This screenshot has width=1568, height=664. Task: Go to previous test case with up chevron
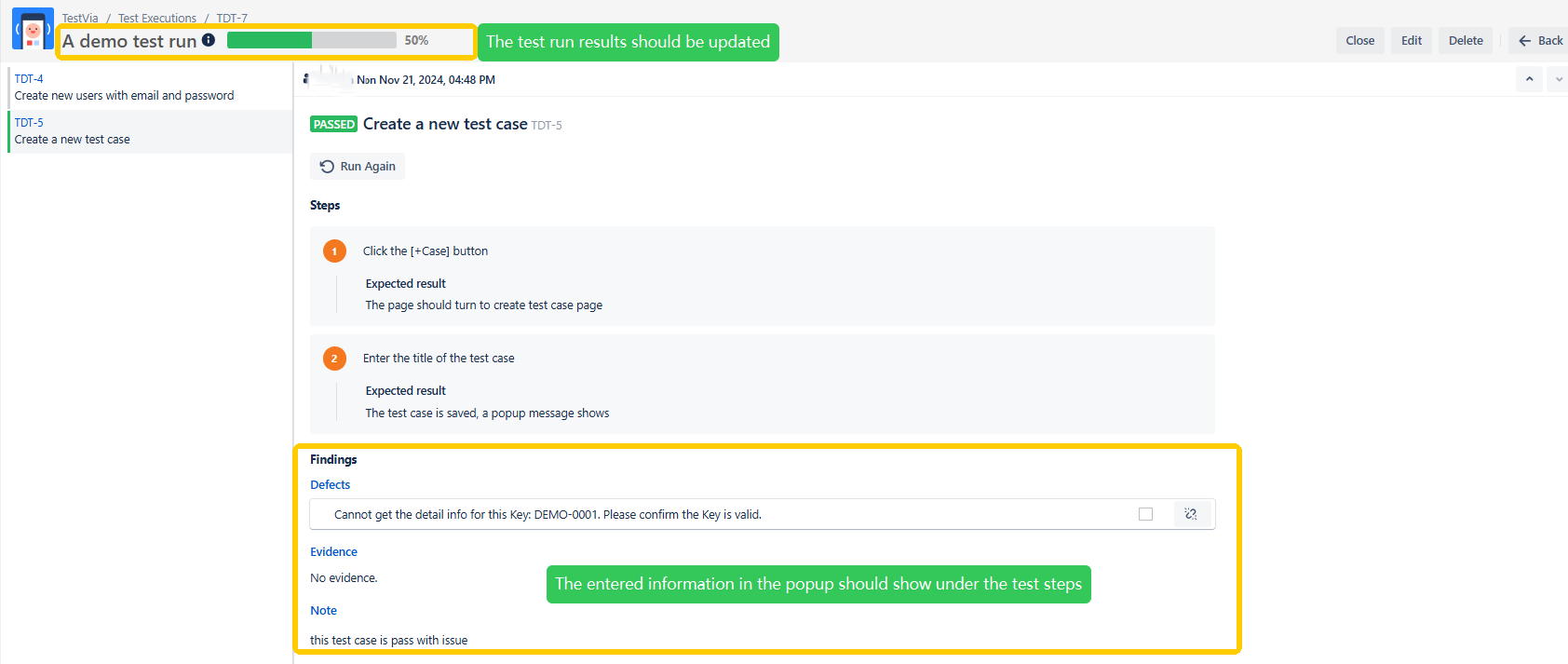pyautogui.click(x=1529, y=80)
